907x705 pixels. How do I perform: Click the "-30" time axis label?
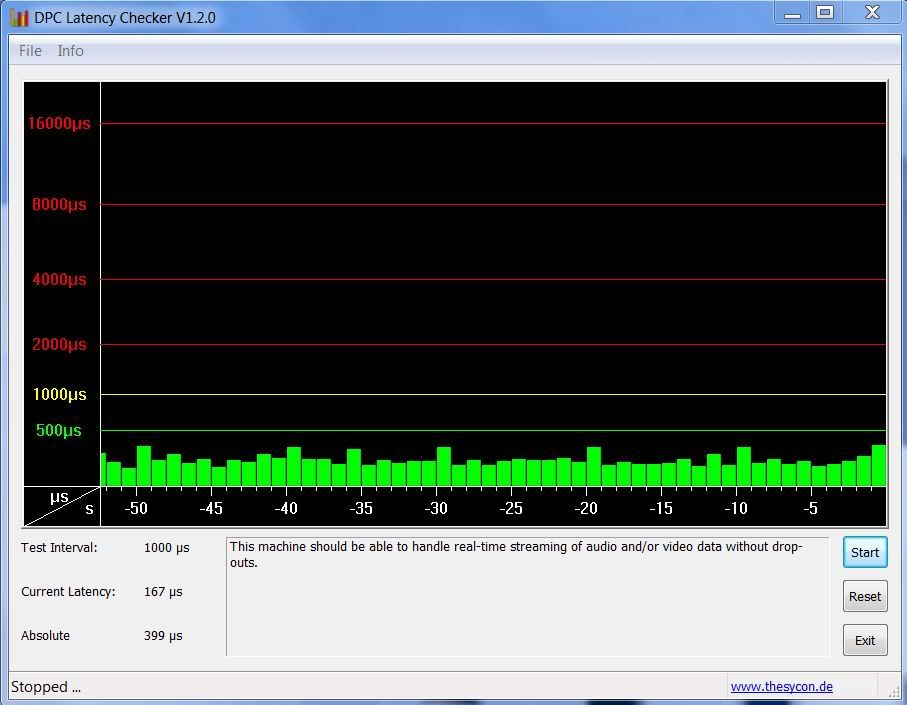coord(436,508)
